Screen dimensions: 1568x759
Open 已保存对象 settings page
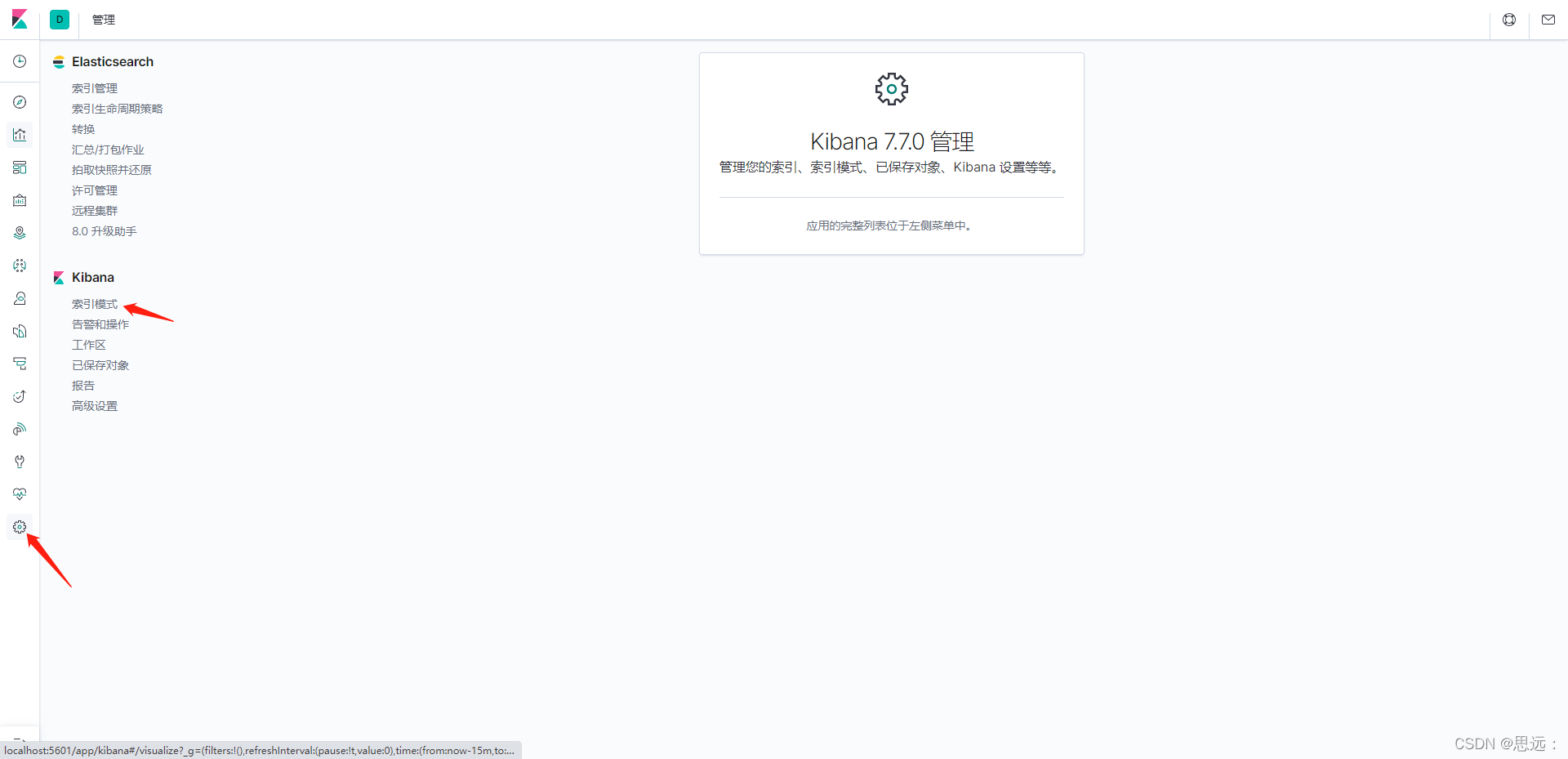point(100,365)
